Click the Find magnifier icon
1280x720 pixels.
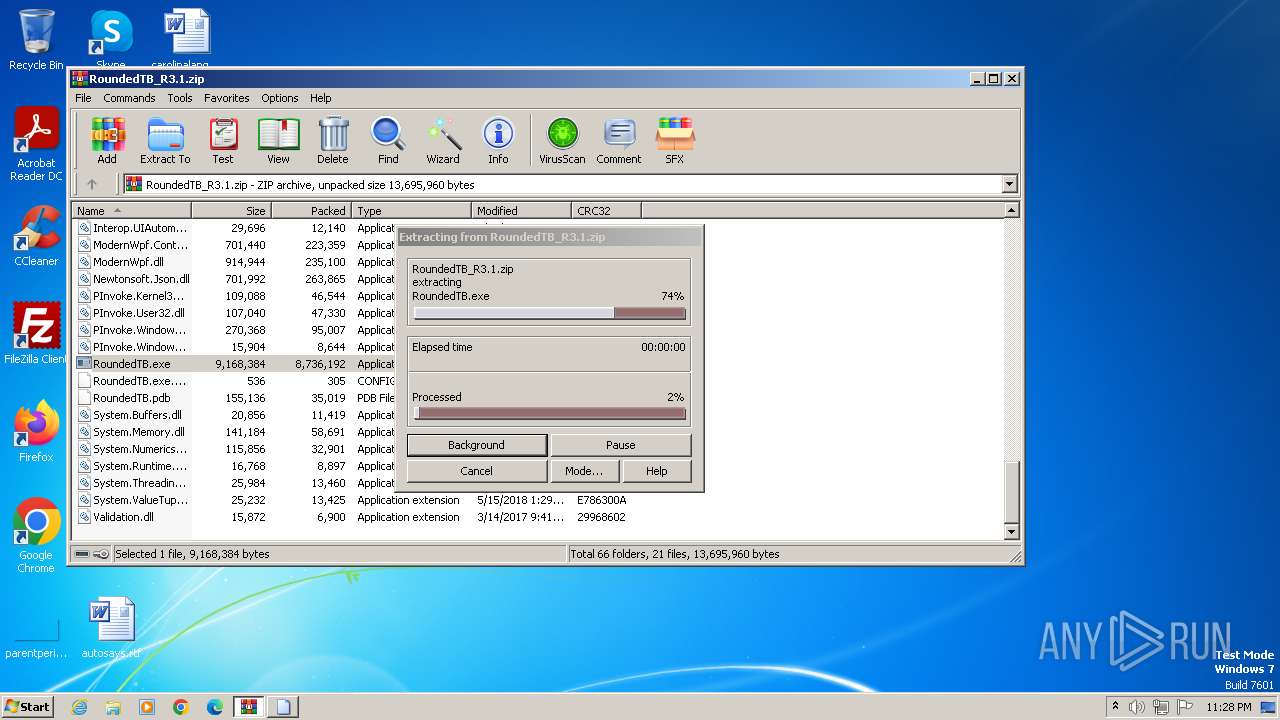[388, 140]
